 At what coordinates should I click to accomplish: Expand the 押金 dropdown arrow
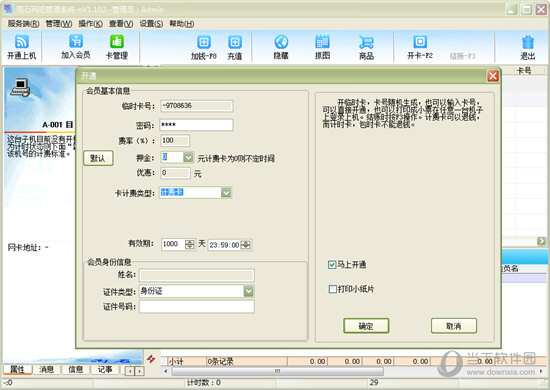(188, 157)
